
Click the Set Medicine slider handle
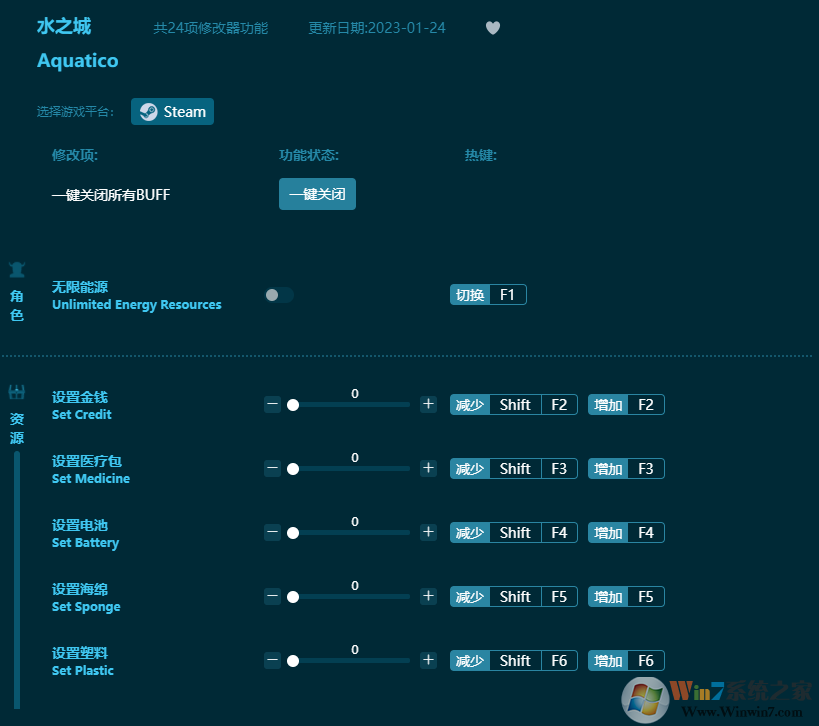click(x=293, y=469)
